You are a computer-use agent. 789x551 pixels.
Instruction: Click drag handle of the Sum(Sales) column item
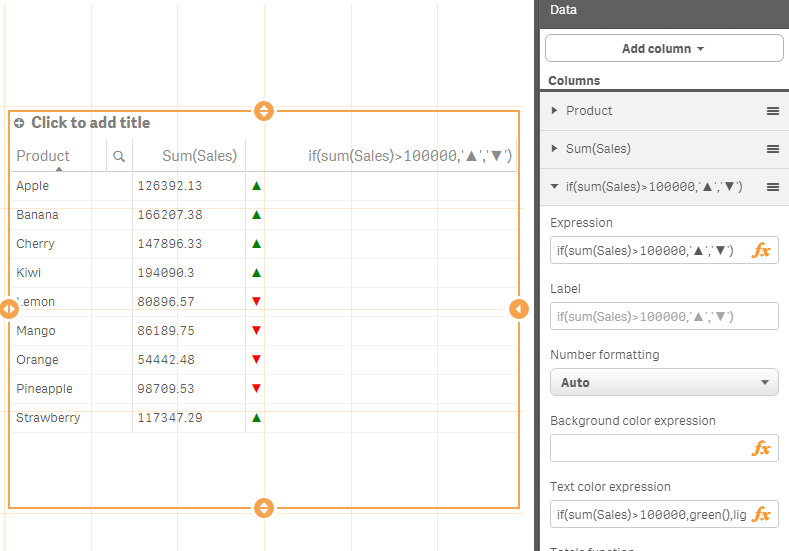tap(773, 149)
